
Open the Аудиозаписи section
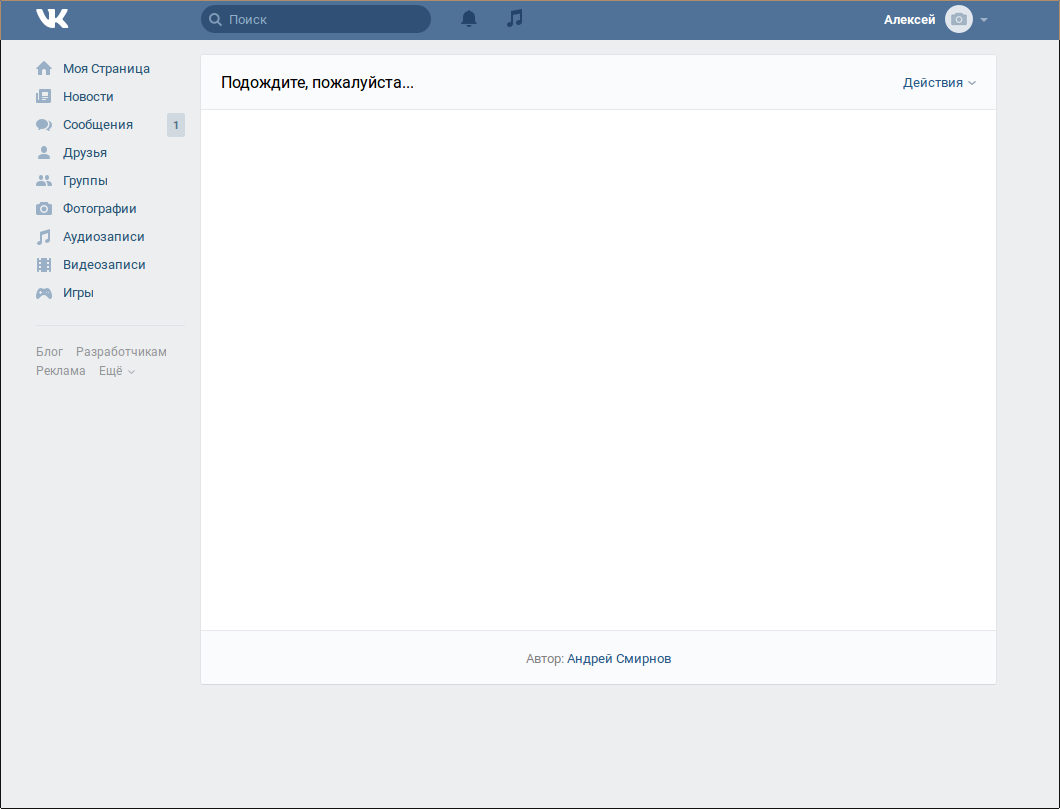[x=103, y=237]
